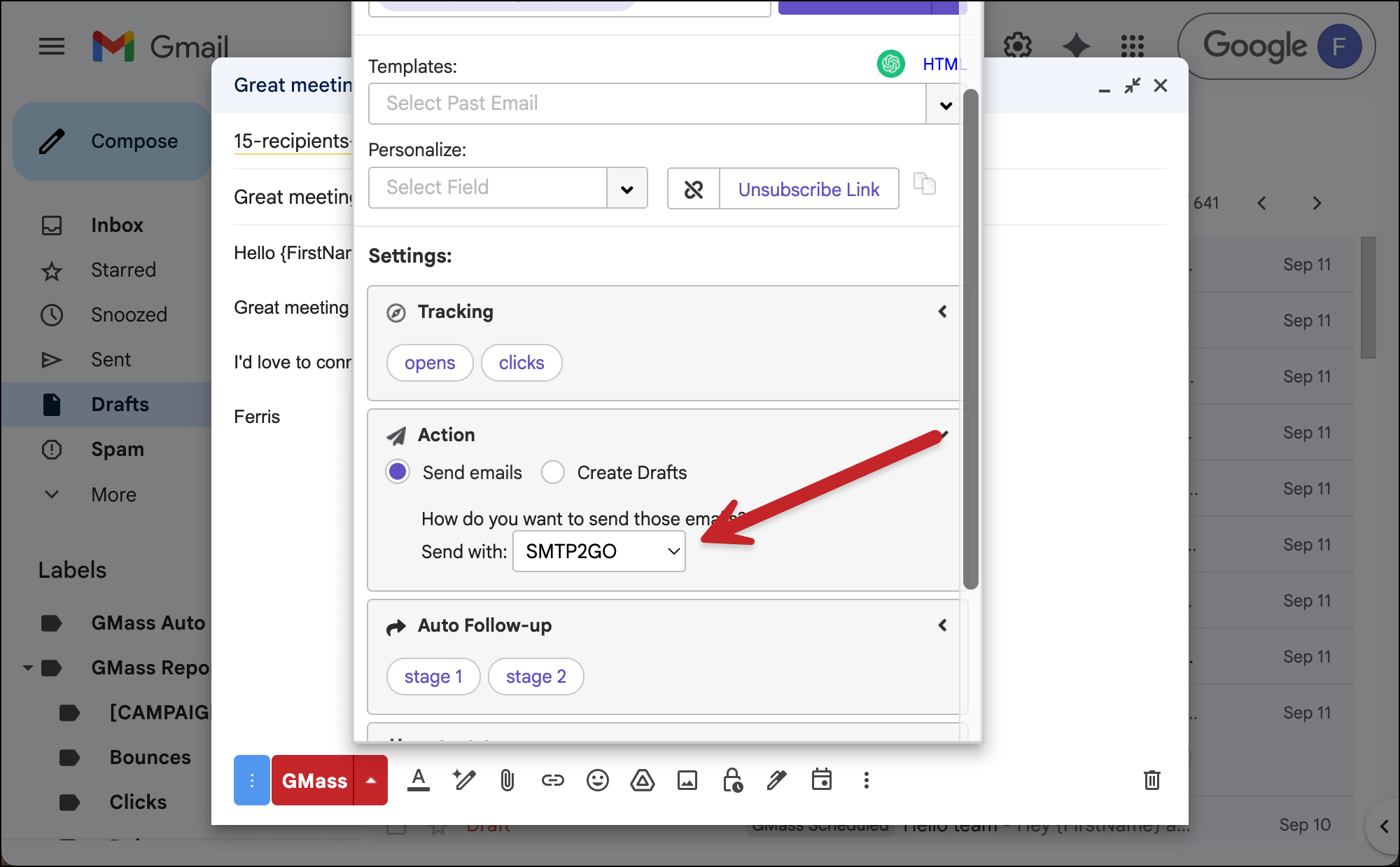1400x867 pixels.
Task: Toggle confidential mode lock icon
Action: pos(732,780)
